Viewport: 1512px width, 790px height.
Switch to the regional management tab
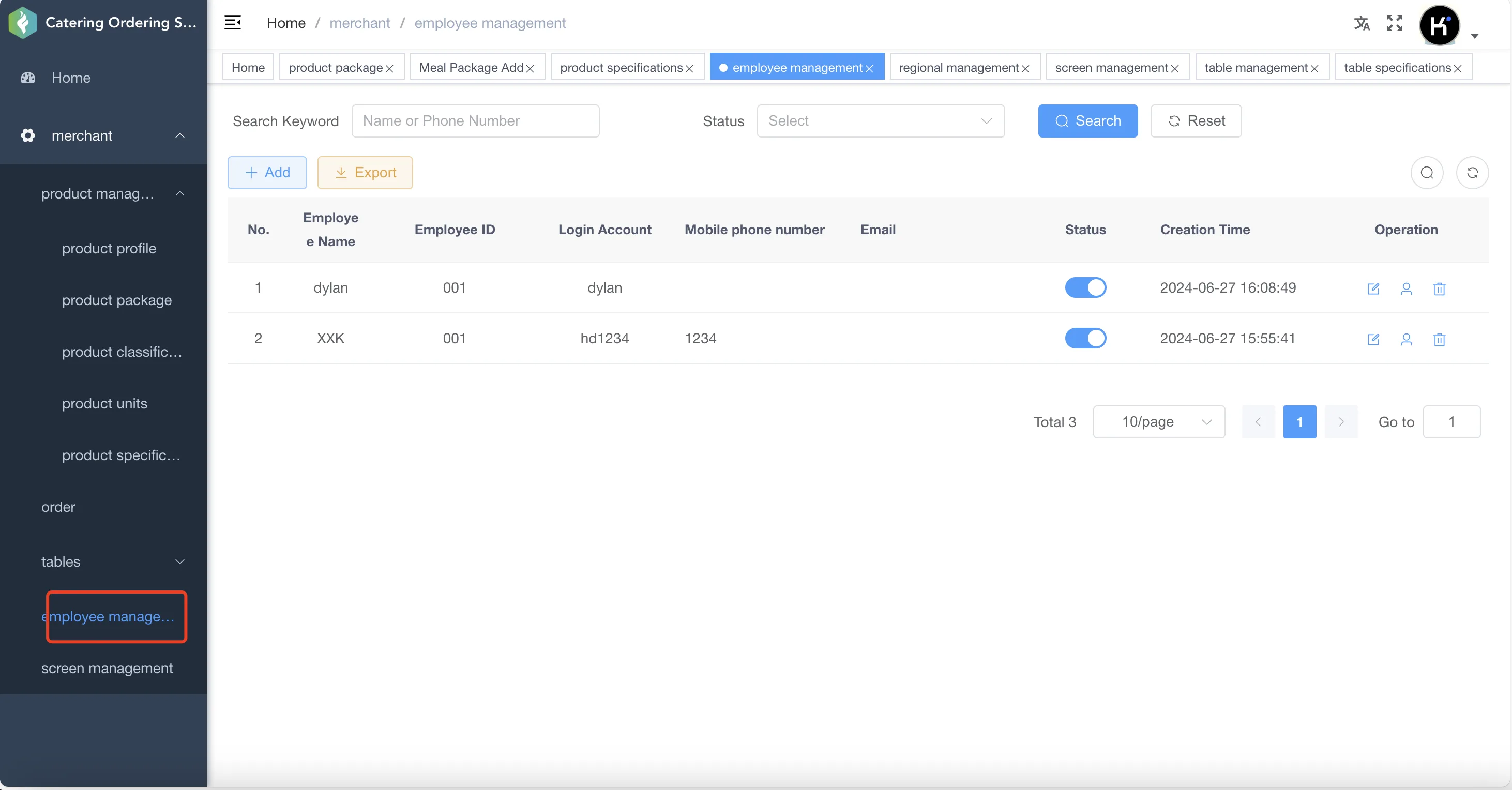[x=959, y=68]
